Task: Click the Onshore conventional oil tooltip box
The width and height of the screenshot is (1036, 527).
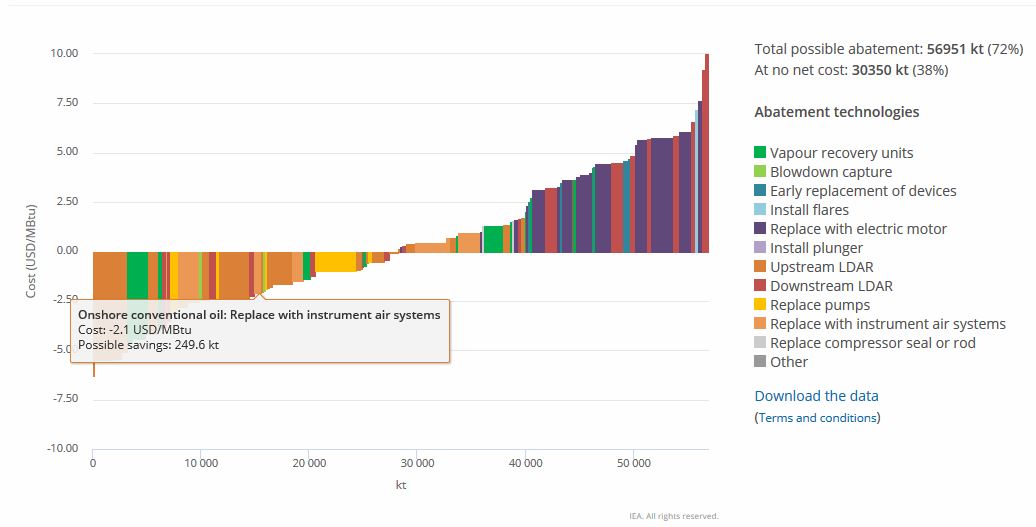Action: point(260,330)
